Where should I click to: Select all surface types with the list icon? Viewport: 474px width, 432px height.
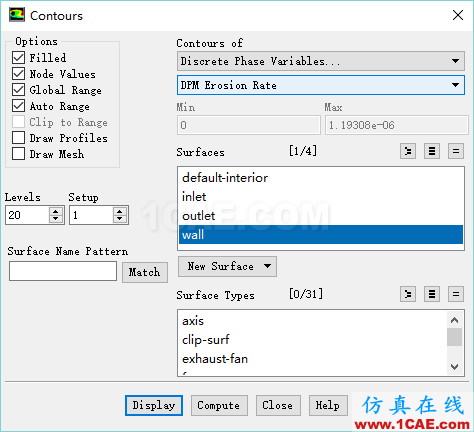[x=432, y=294]
